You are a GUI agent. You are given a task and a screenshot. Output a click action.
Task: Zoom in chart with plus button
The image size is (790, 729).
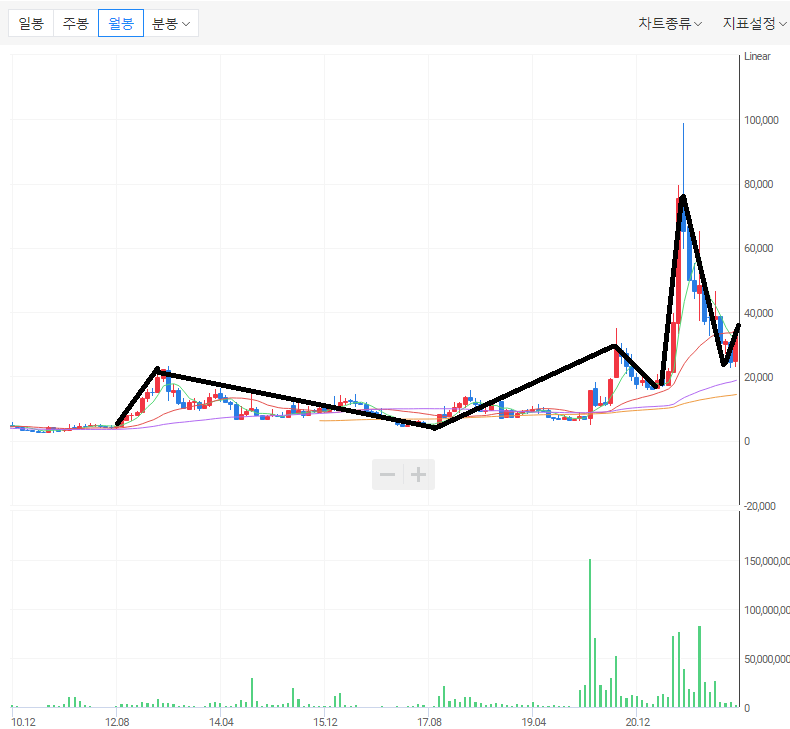[419, 475]
